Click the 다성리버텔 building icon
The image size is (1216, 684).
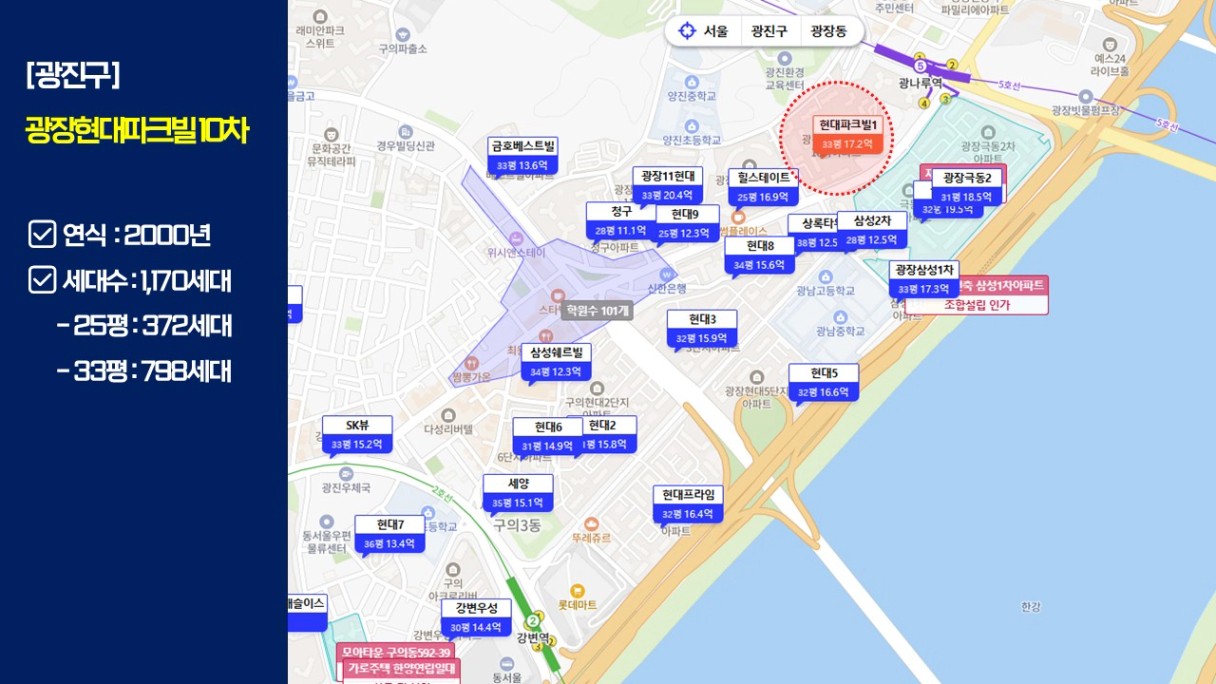448,415
